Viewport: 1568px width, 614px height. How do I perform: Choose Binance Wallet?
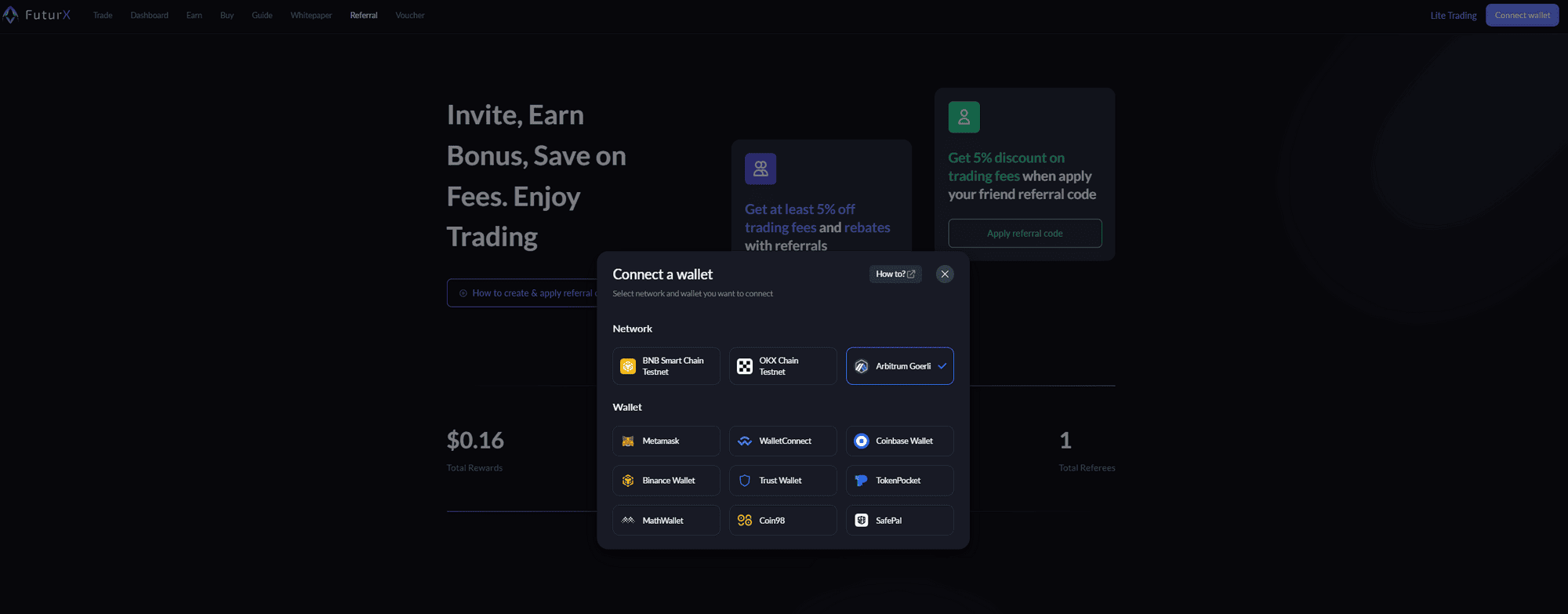[x=666, y=481]
